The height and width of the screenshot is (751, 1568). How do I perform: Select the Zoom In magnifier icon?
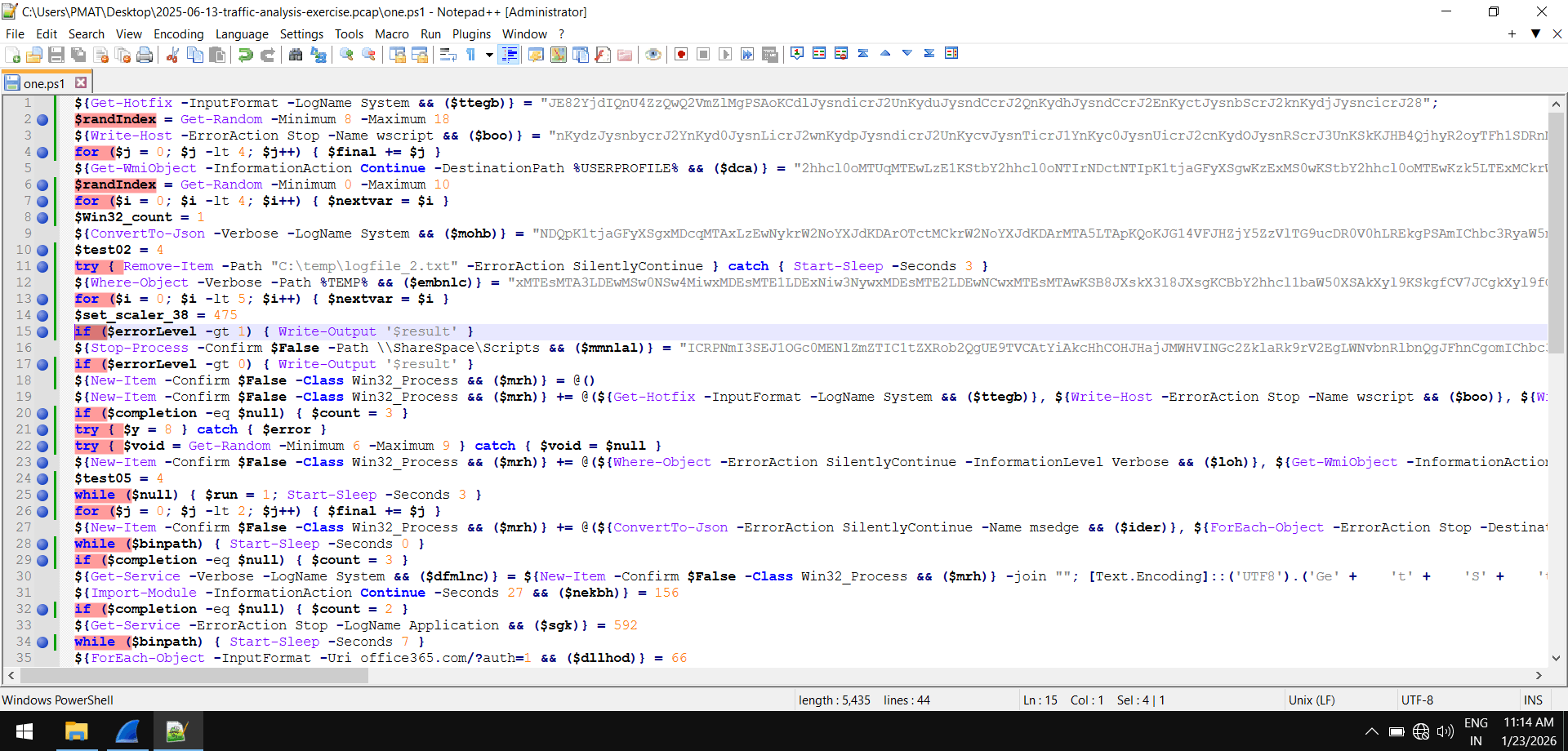pyautogui.click(x=347, y=54)
